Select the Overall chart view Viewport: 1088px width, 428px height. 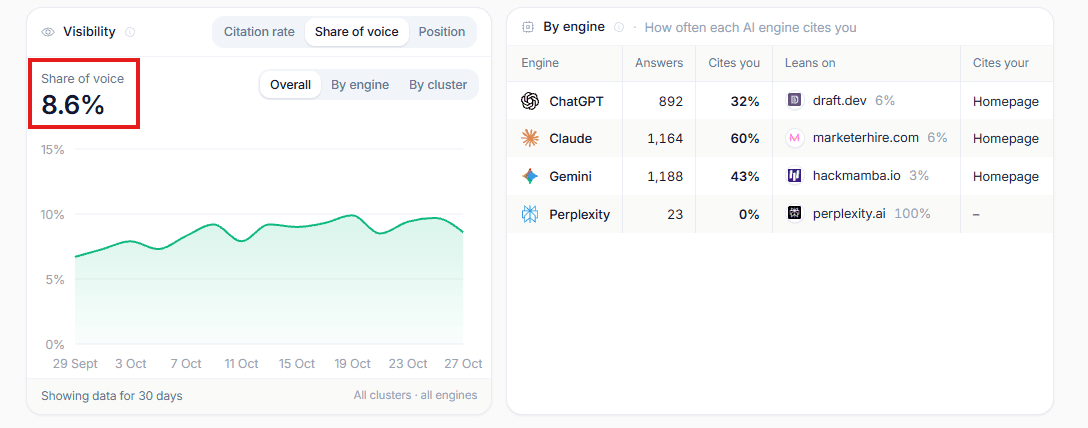click(x=290, y=85)
